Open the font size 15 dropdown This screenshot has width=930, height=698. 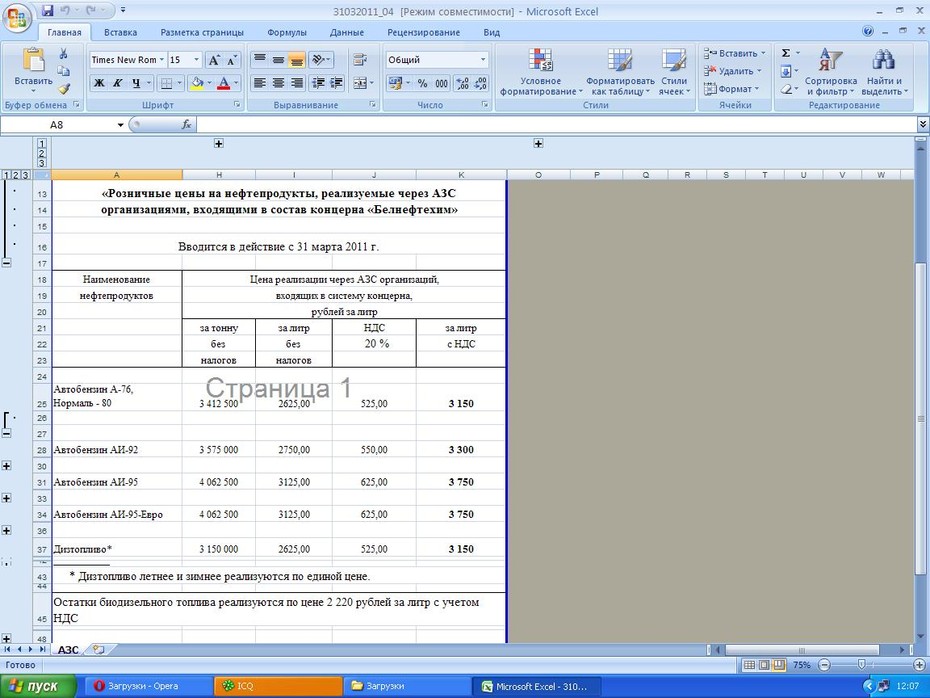[x=196, y=60]
